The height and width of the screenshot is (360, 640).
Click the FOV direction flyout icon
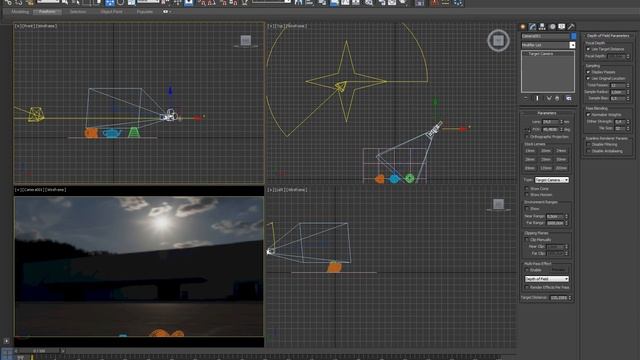pos(527,130)
